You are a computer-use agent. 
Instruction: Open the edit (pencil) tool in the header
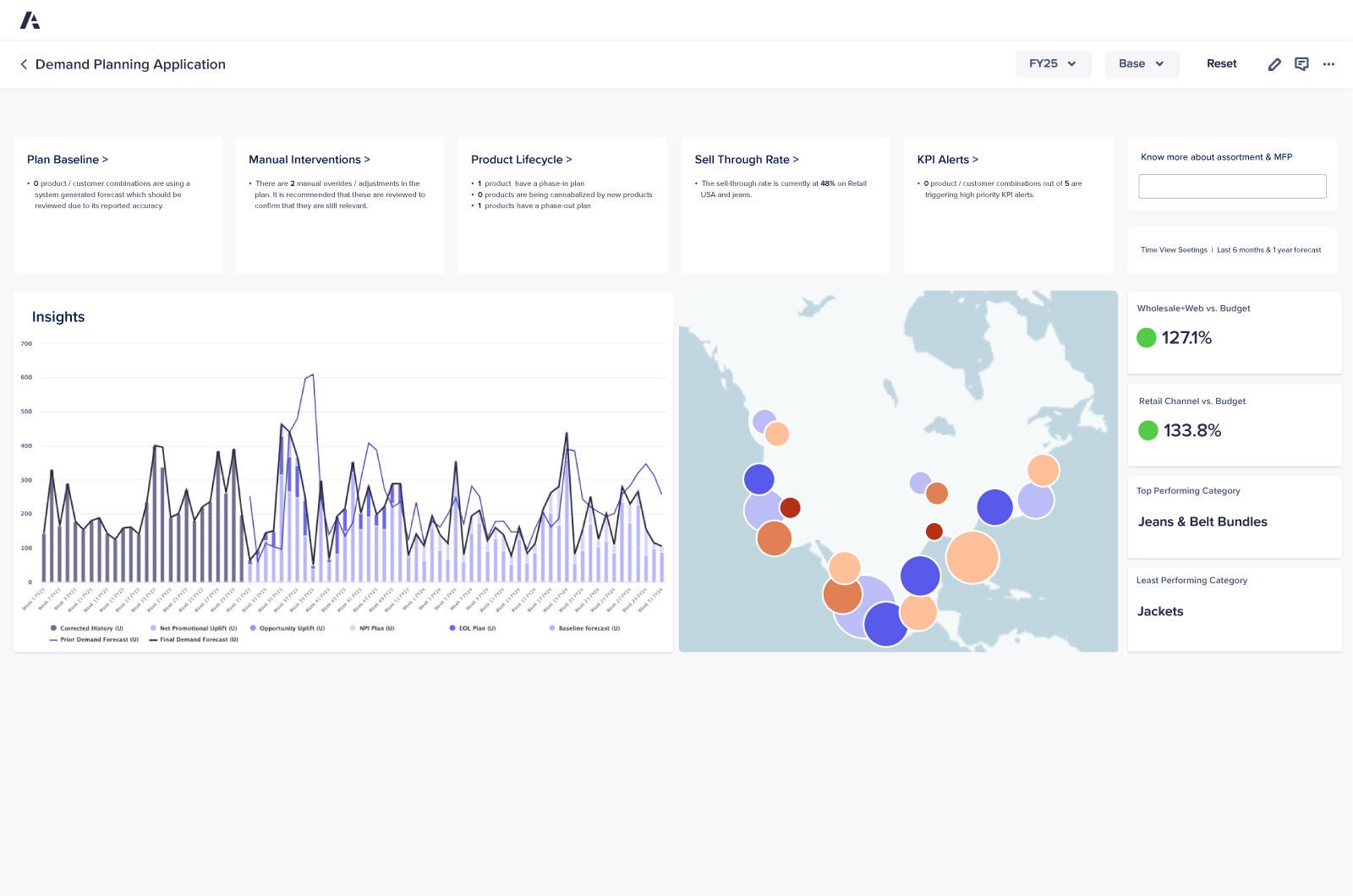(1274, 63)
